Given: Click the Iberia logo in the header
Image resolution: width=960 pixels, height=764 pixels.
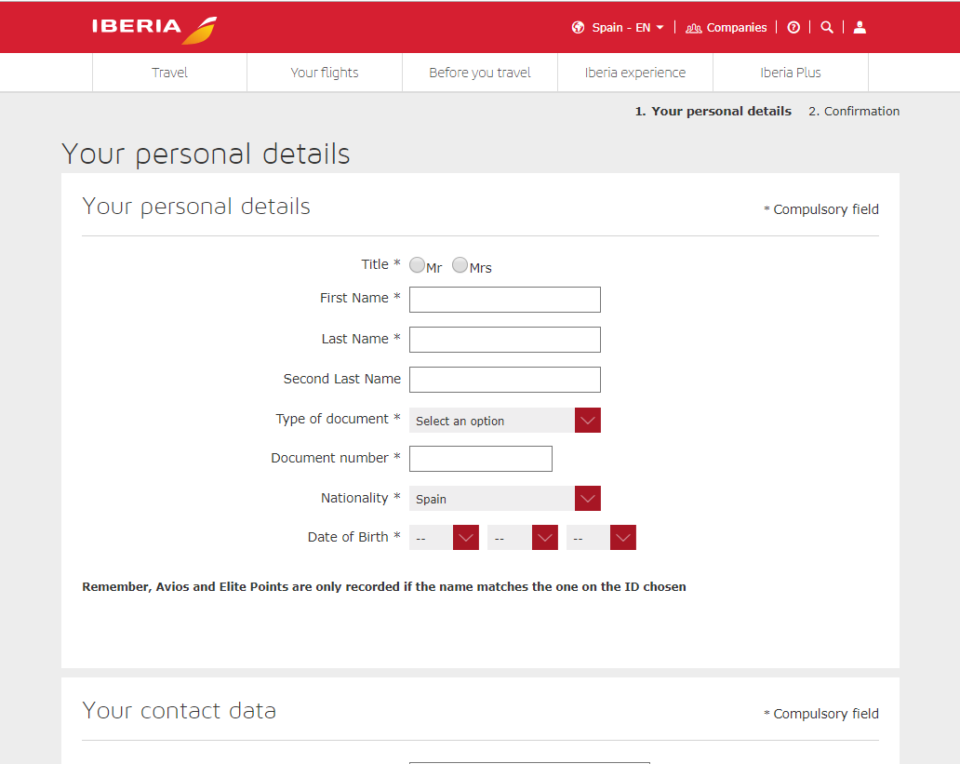Looking at the screenshot, I should click(154, 28).
